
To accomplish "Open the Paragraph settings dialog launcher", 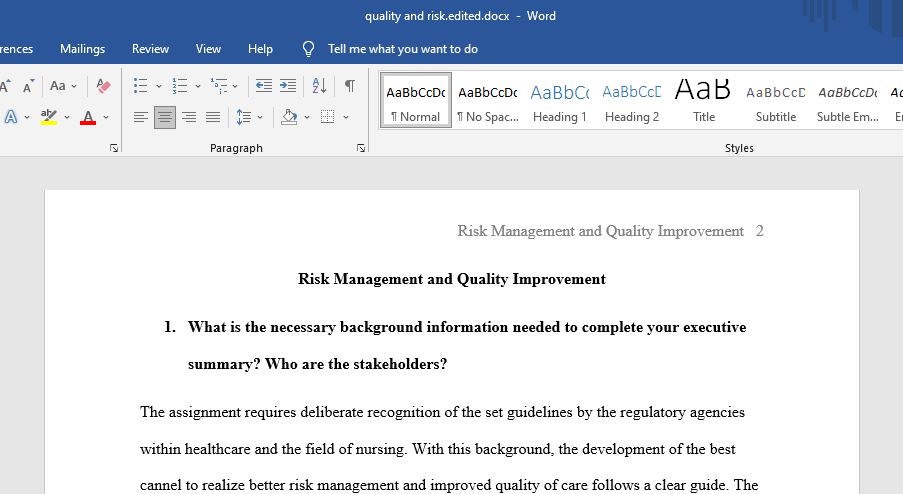I will tap(361, 149).
